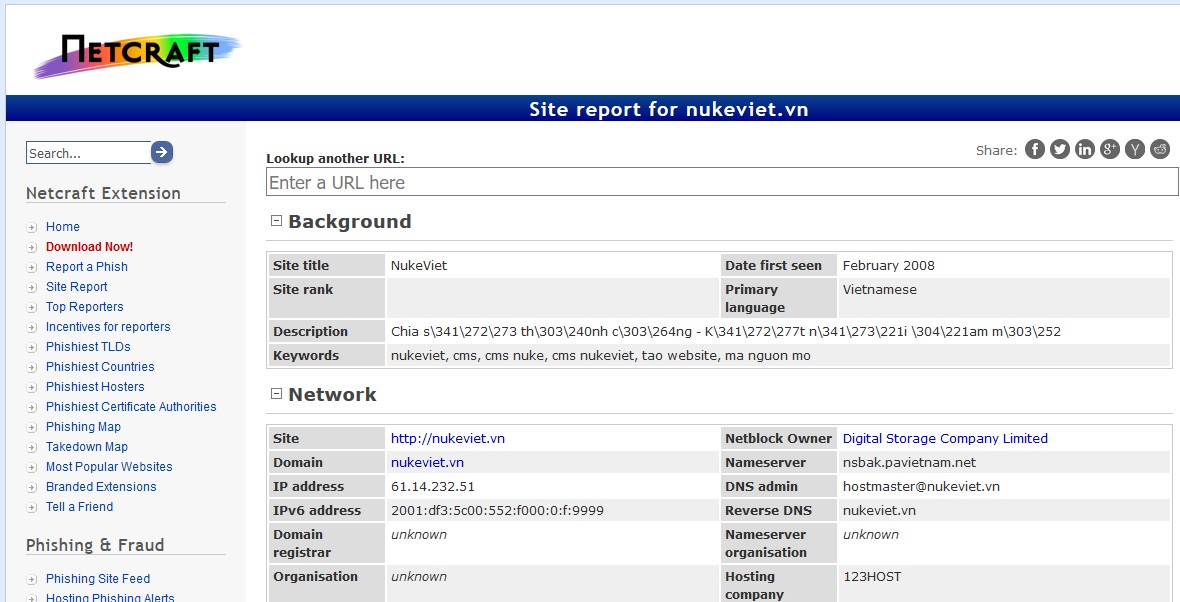This screenshot has height=602, width=1180.
Task: Open the Branded Extensions link
Action: (x=101, y=487)
